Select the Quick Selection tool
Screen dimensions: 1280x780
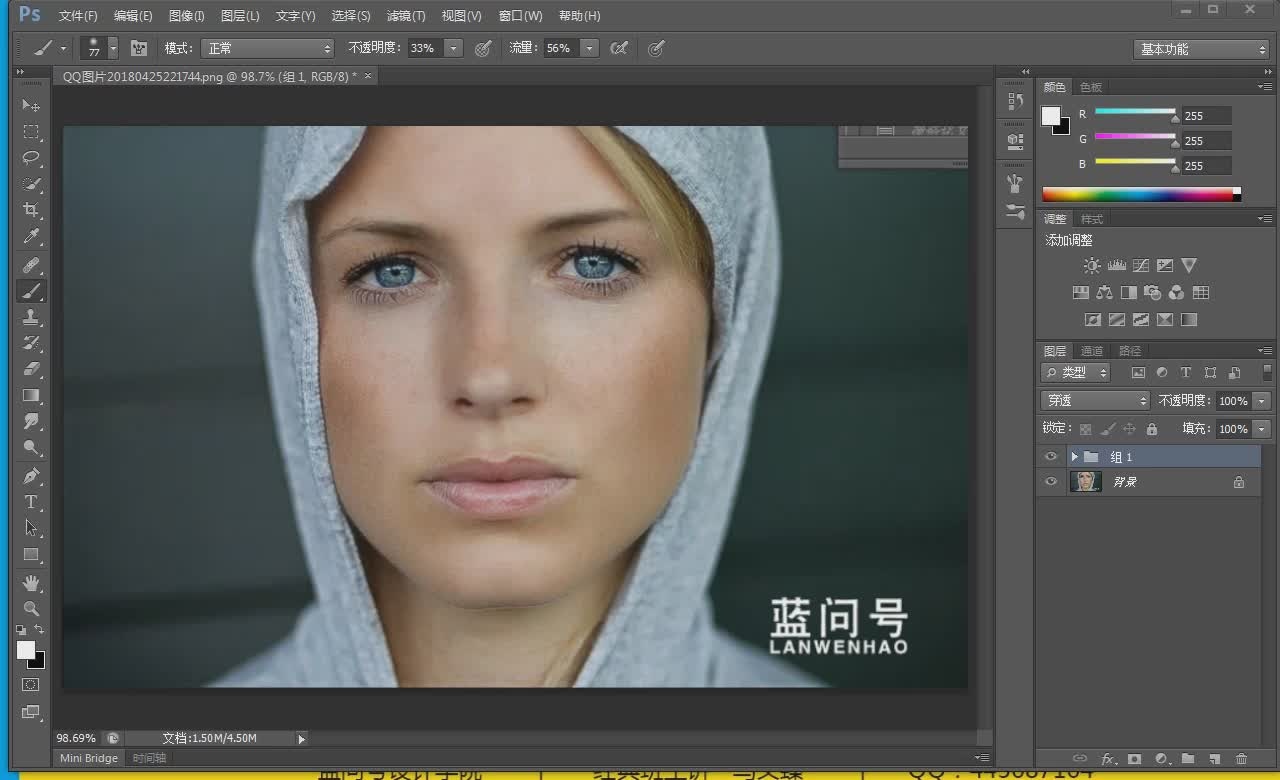[x=31, y=185]
